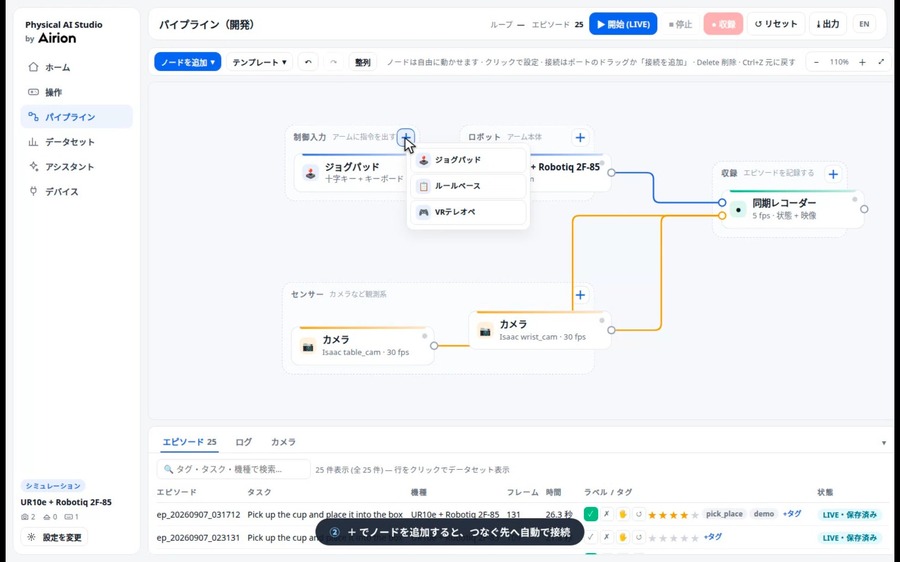
Task: Select the ジョグパッド node card on canvas
Action: (352, 172)
